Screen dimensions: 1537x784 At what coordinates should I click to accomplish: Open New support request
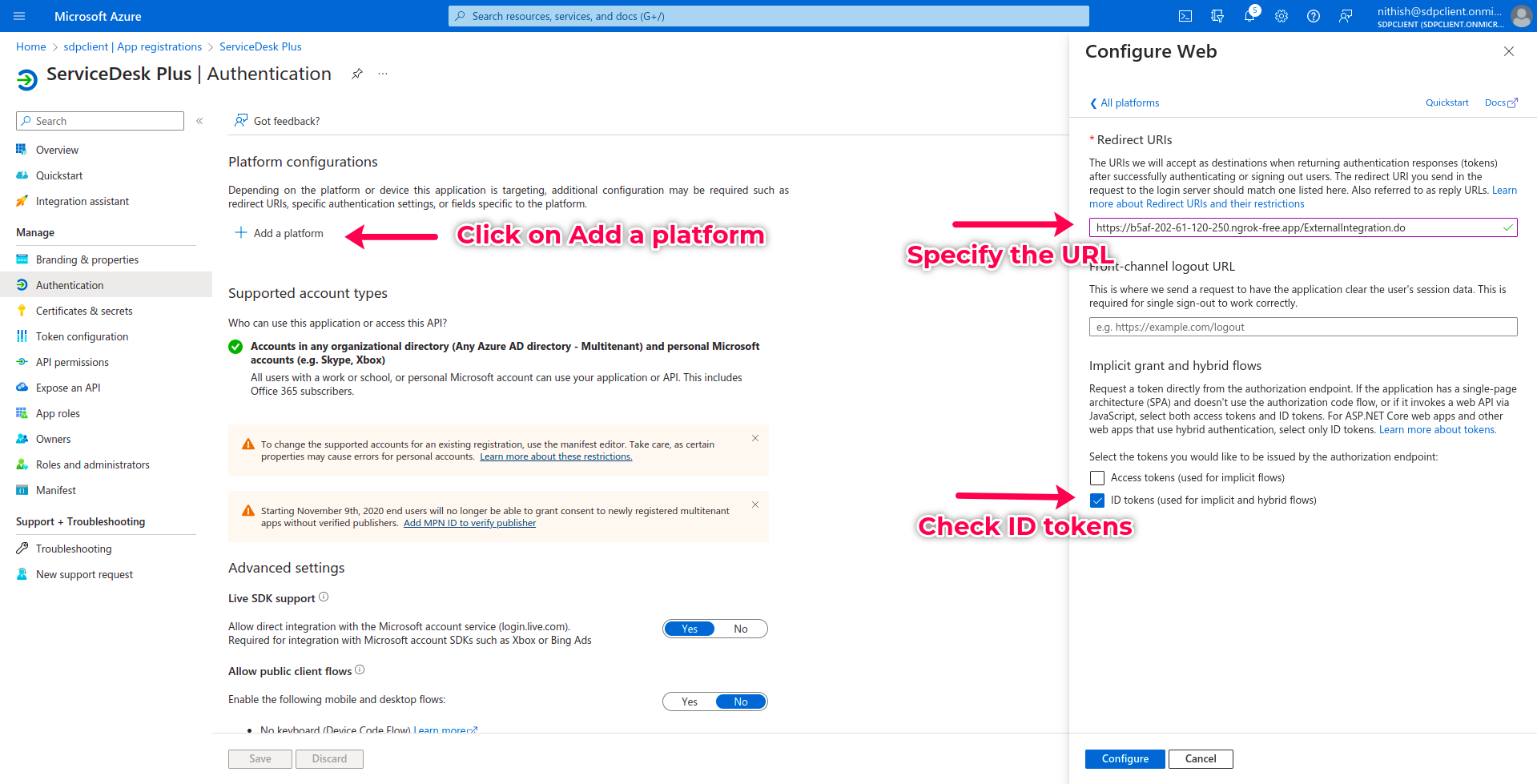click(84, 574)
